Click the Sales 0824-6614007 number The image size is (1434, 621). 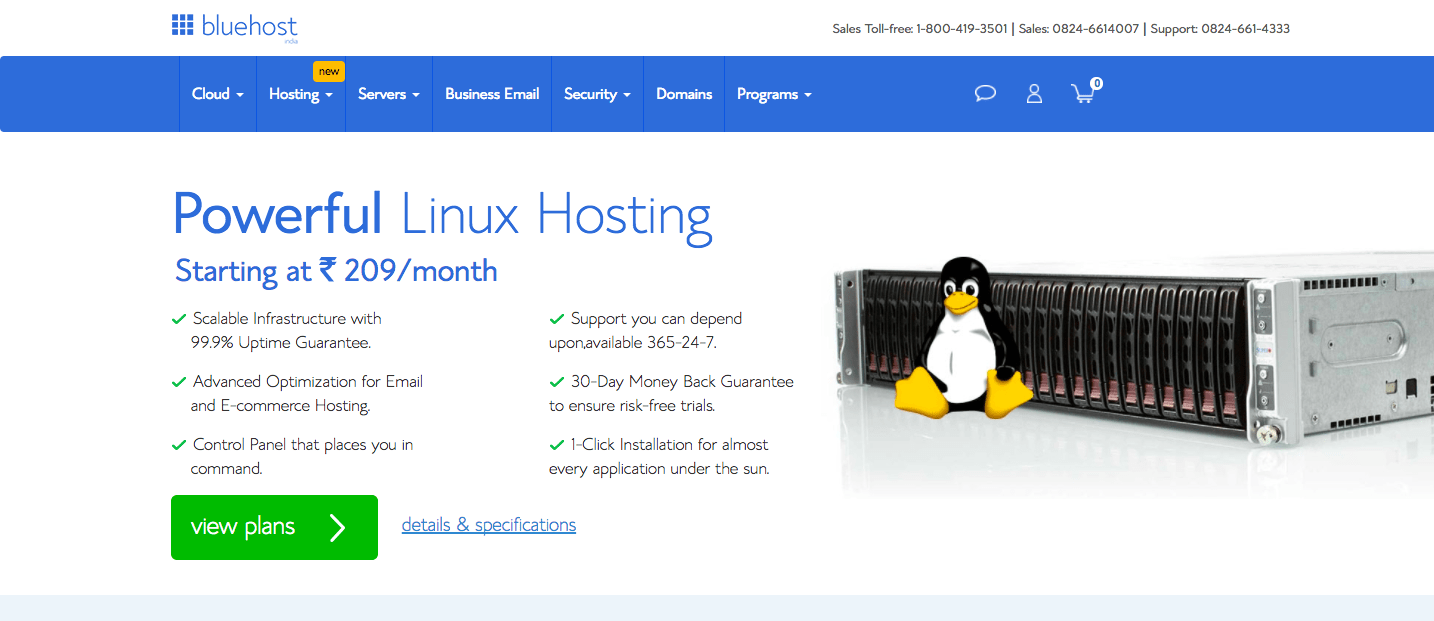(1079, 29)
